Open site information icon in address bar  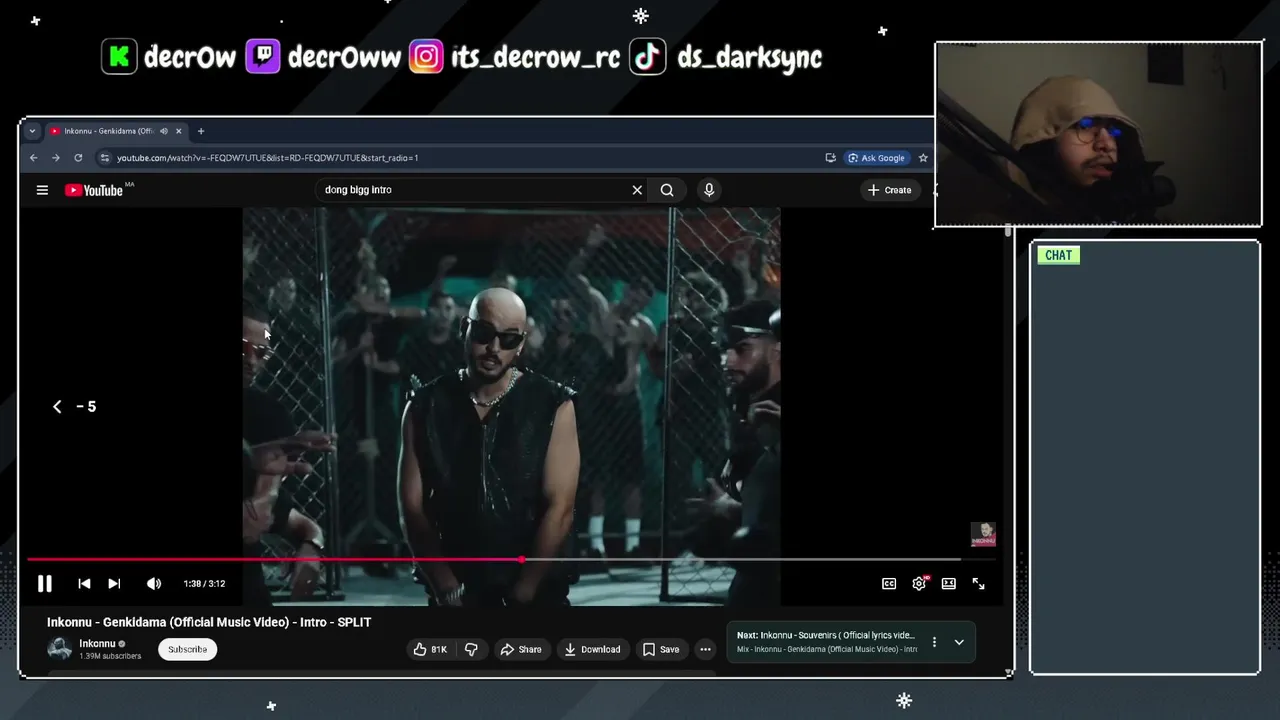pyautogui.click(x=105, y=158)
